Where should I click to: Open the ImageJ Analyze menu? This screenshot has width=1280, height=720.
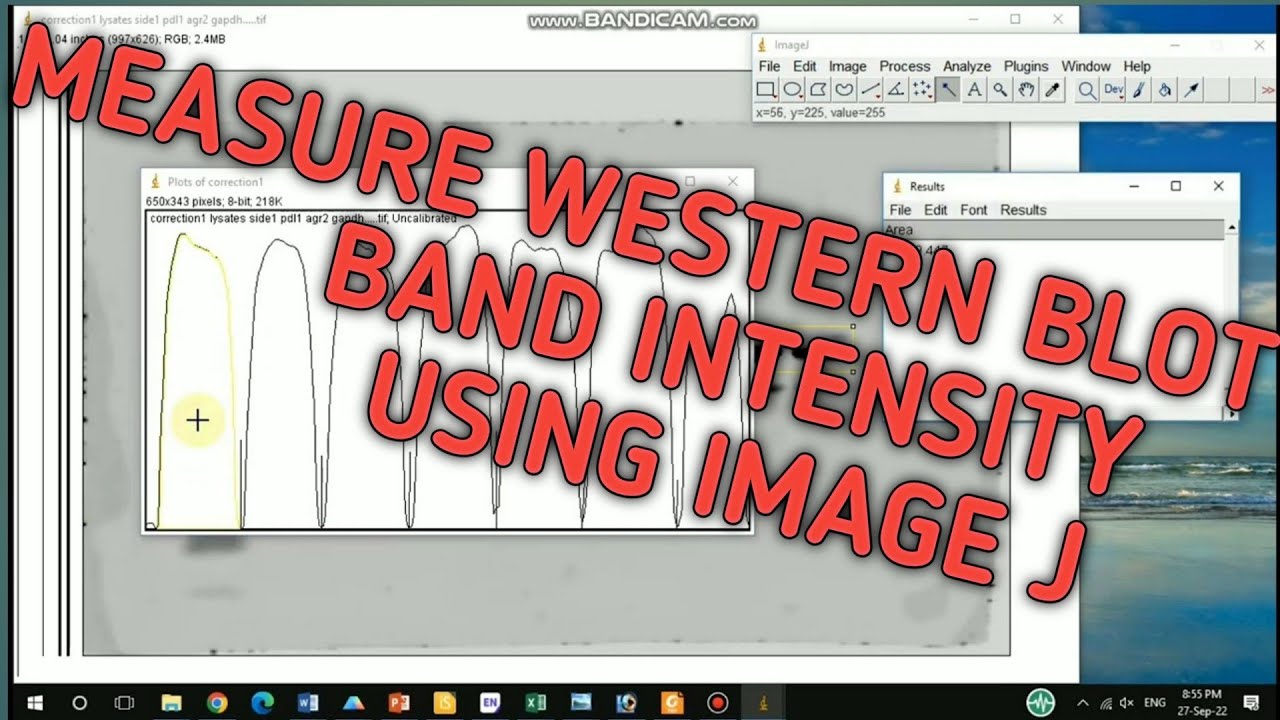967,66
